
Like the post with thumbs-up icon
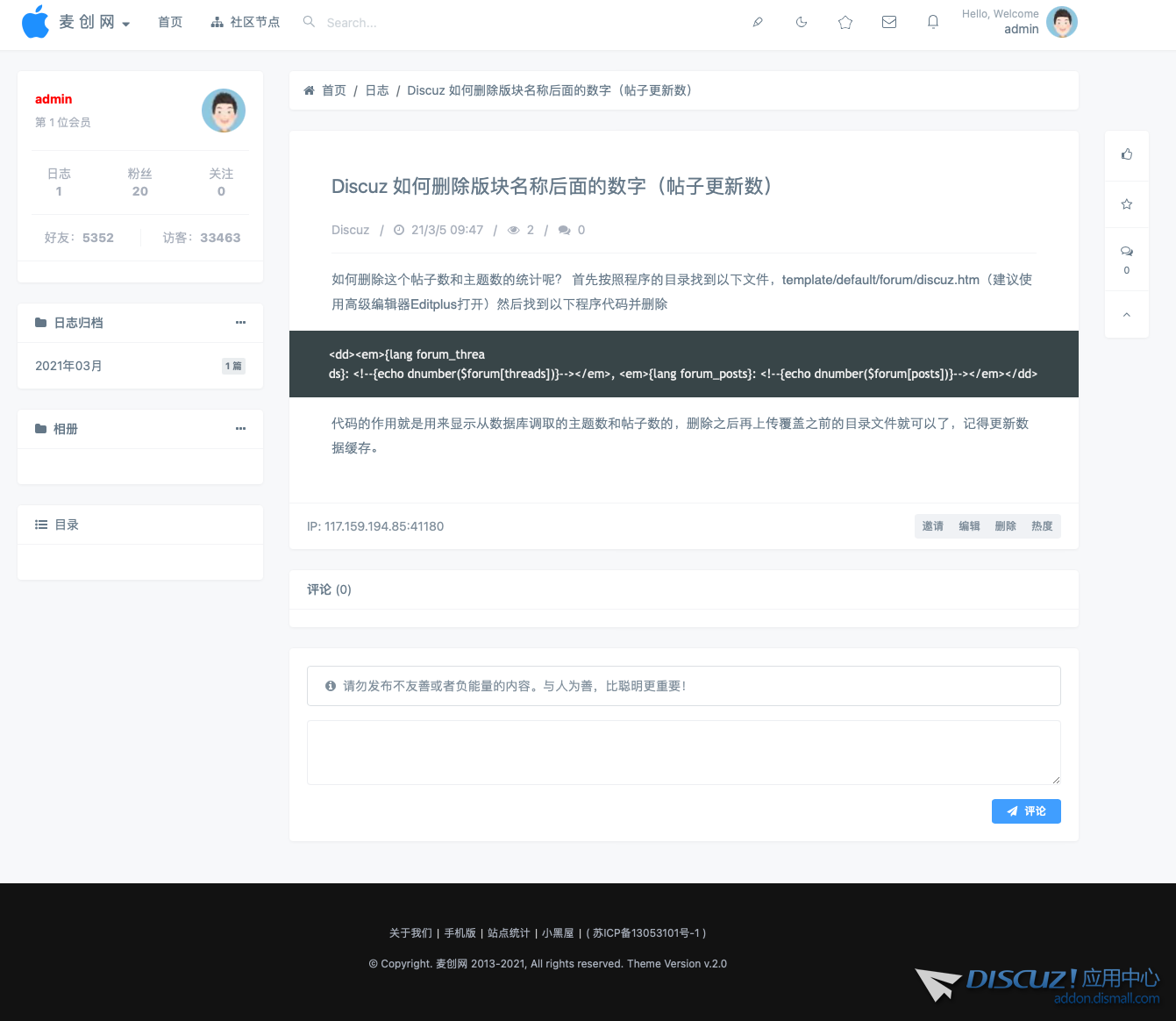point(1127,154)
